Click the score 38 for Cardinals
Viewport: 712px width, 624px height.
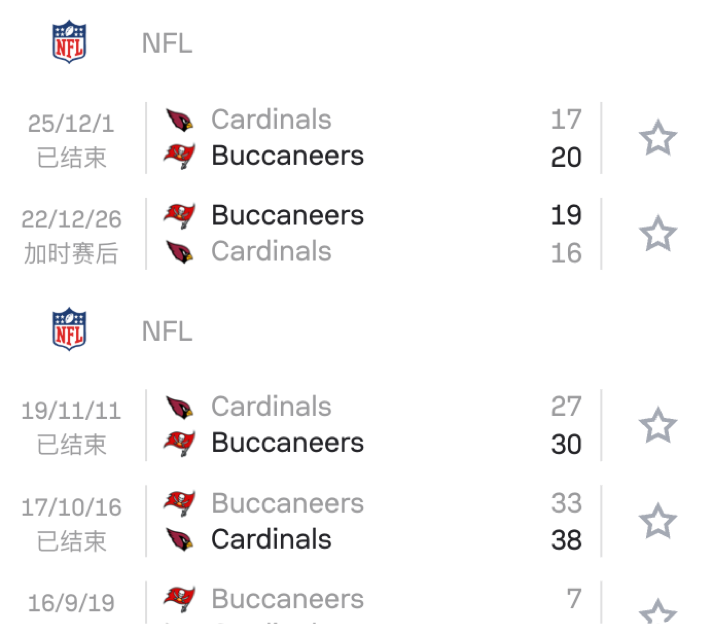[x=566, y=540]
